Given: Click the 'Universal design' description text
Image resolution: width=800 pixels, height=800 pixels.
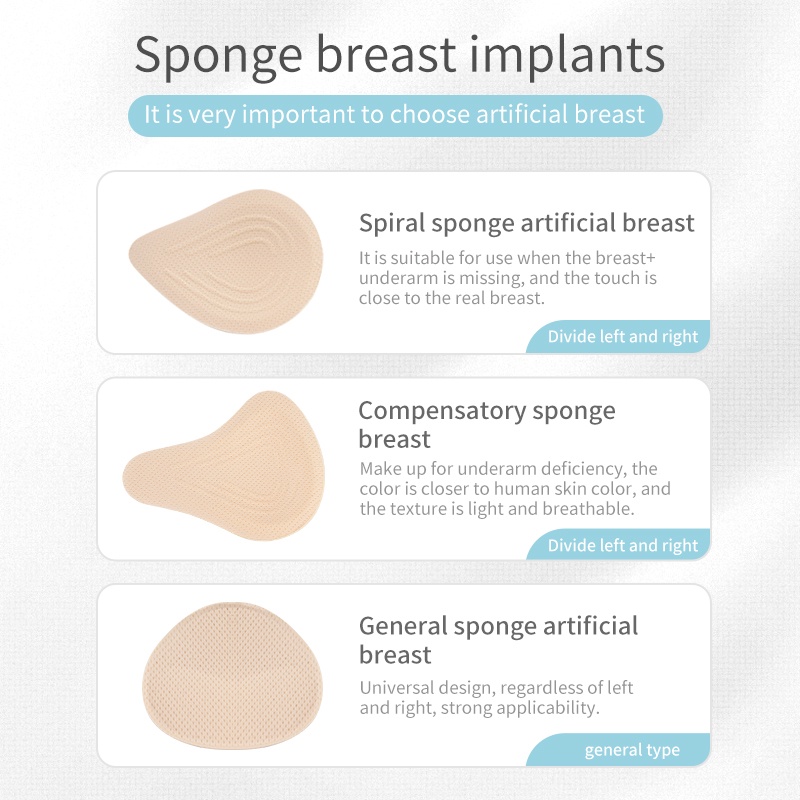Looking at the screenshot, I should pos(496,697).
